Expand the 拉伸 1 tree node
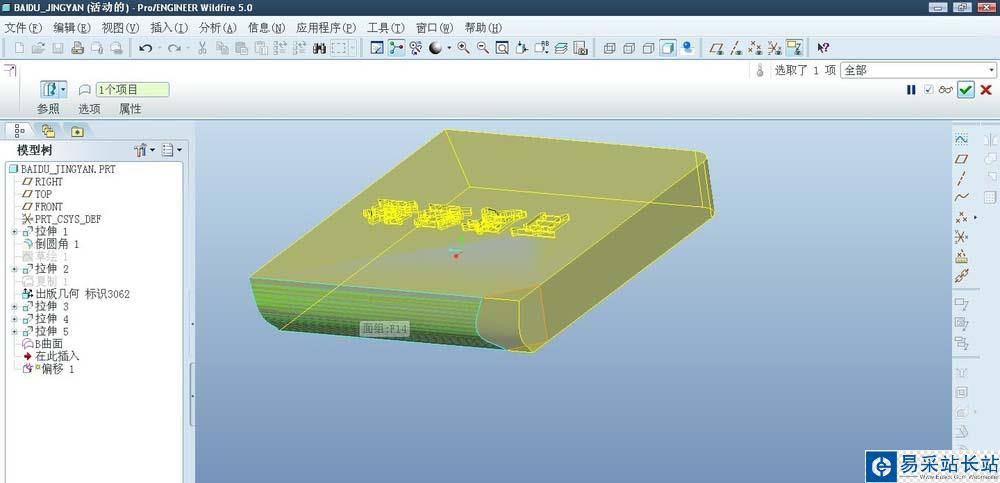 click(x=14, y=232)
